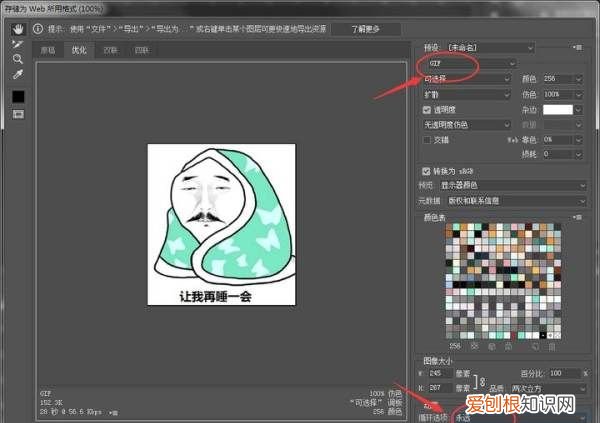Open the 循环选项 永远 looping dropdown
The image size is (600, 423).
coord(520,418)
